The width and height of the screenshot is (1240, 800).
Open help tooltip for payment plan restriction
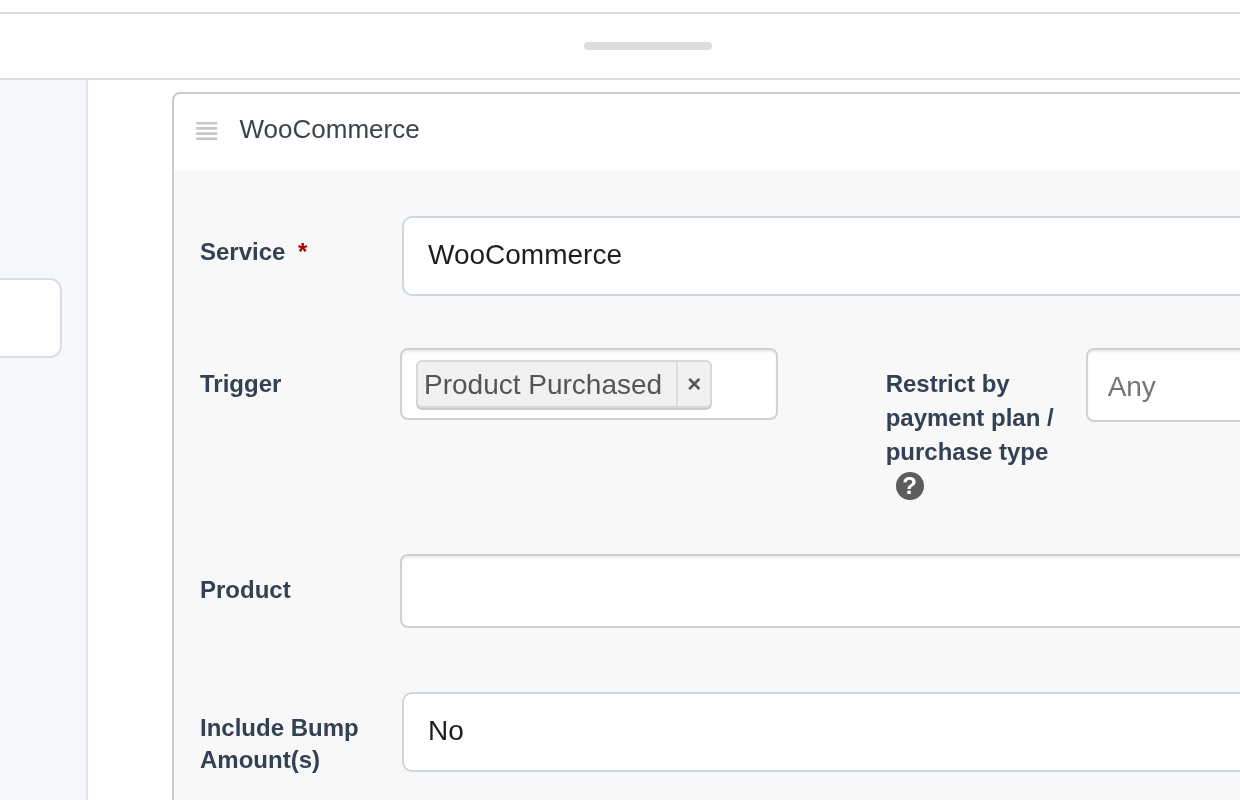909,486
